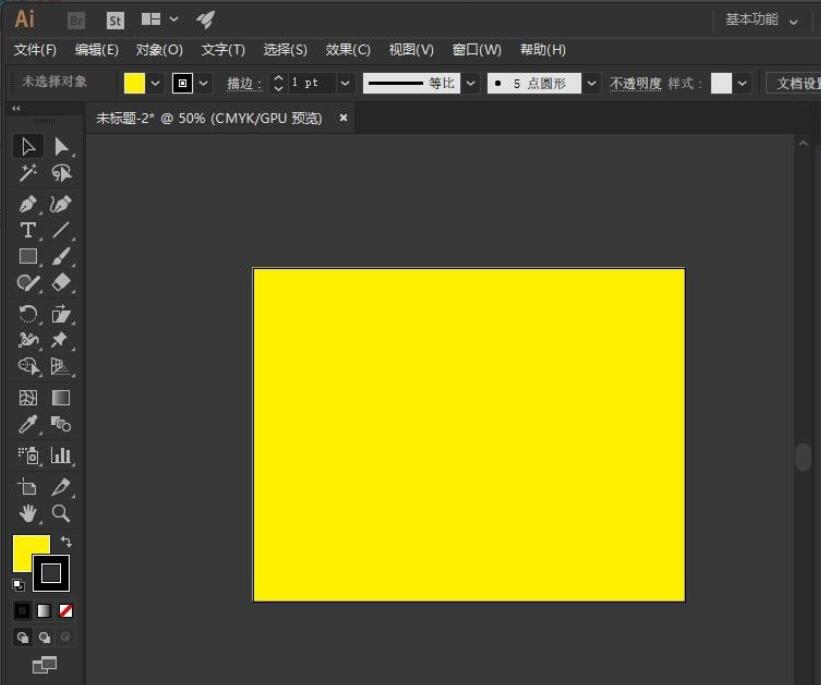Select the Slice tool
This screenshot has height=685, width=821.
tap(61, 487)
